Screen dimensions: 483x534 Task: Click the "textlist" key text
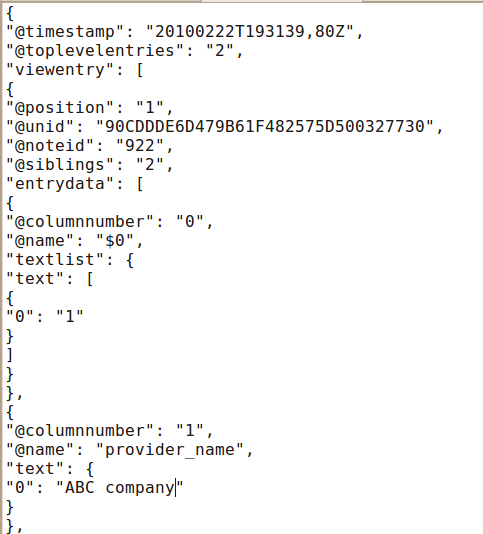(x=56, y=260)
